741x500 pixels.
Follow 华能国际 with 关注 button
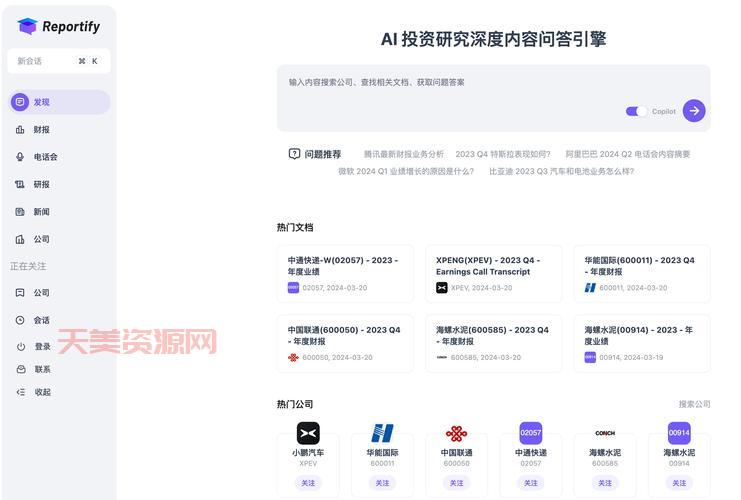click(x=382, y=483)
